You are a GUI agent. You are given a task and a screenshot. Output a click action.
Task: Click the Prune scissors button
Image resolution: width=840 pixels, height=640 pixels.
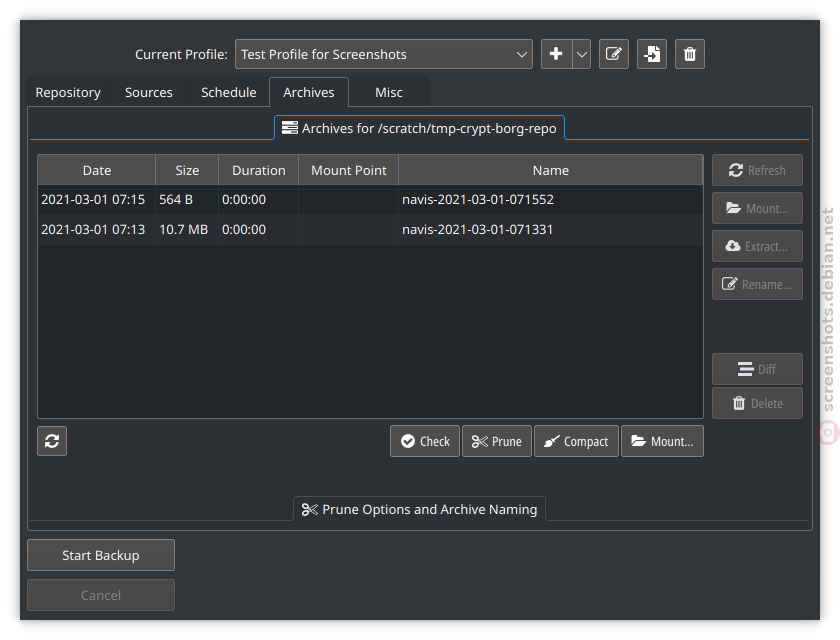(x=497, y=441)
